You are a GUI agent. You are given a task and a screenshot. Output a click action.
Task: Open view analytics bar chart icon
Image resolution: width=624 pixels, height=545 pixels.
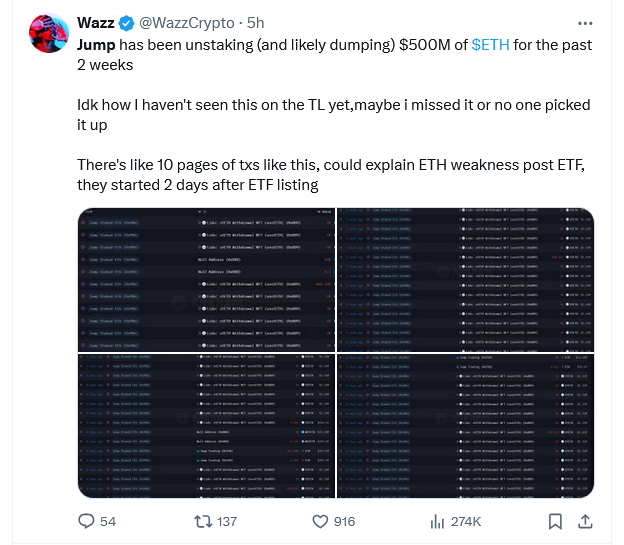tap(437, 522)
